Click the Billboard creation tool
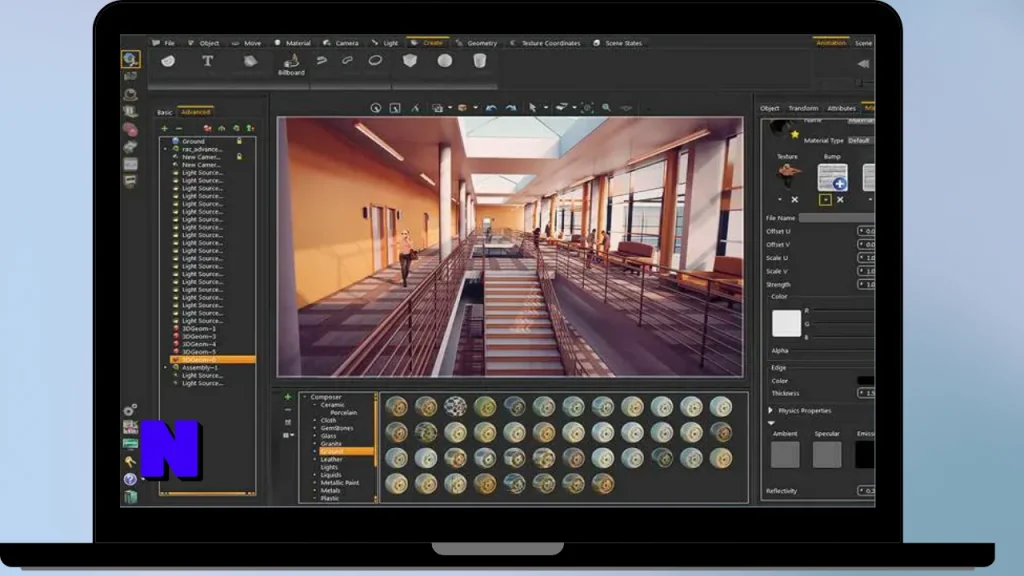This screenshot has height=576, width=1024. [x=291, y=65]
